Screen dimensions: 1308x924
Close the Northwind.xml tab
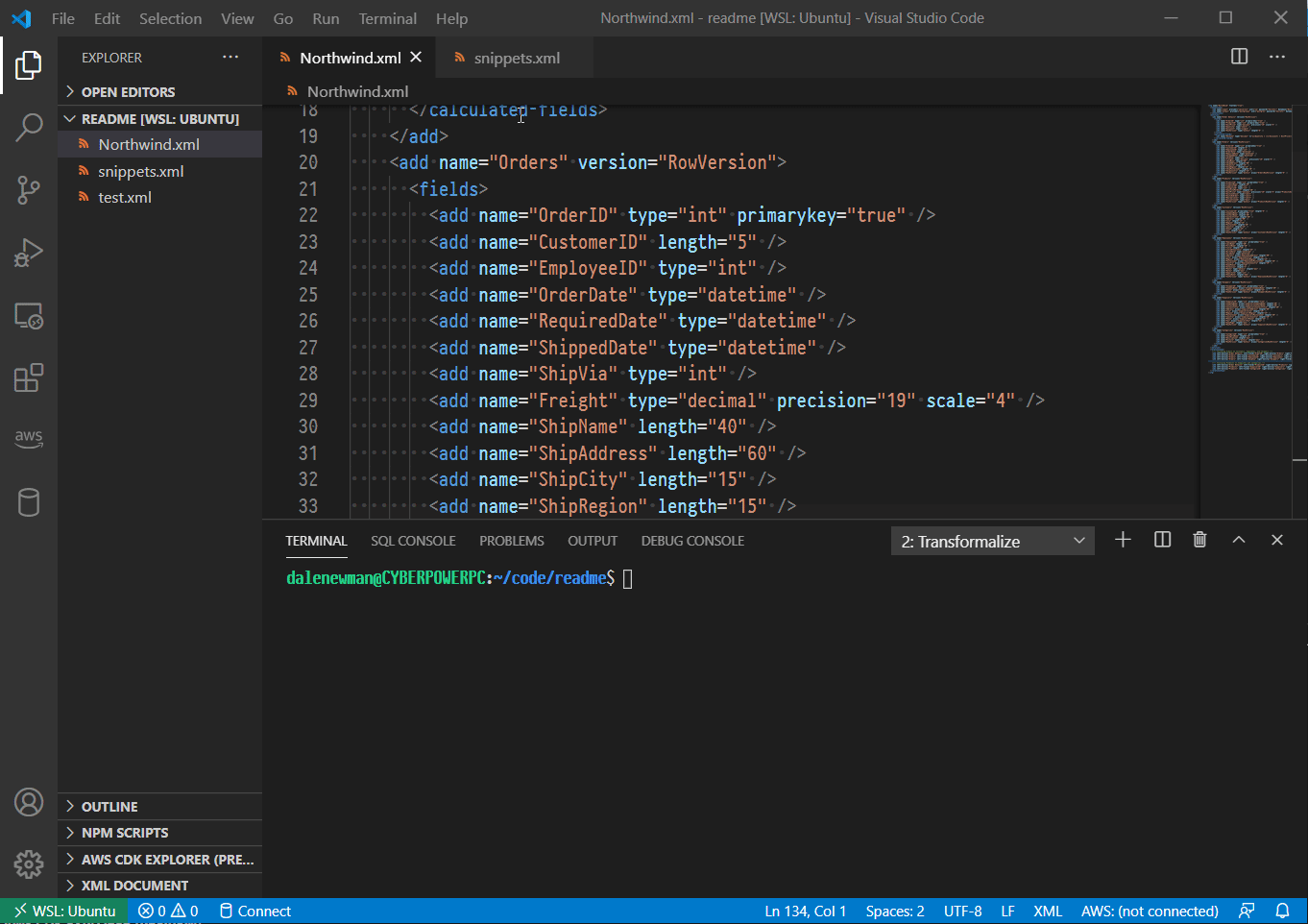pyautogui.click(x=416, y=58)
